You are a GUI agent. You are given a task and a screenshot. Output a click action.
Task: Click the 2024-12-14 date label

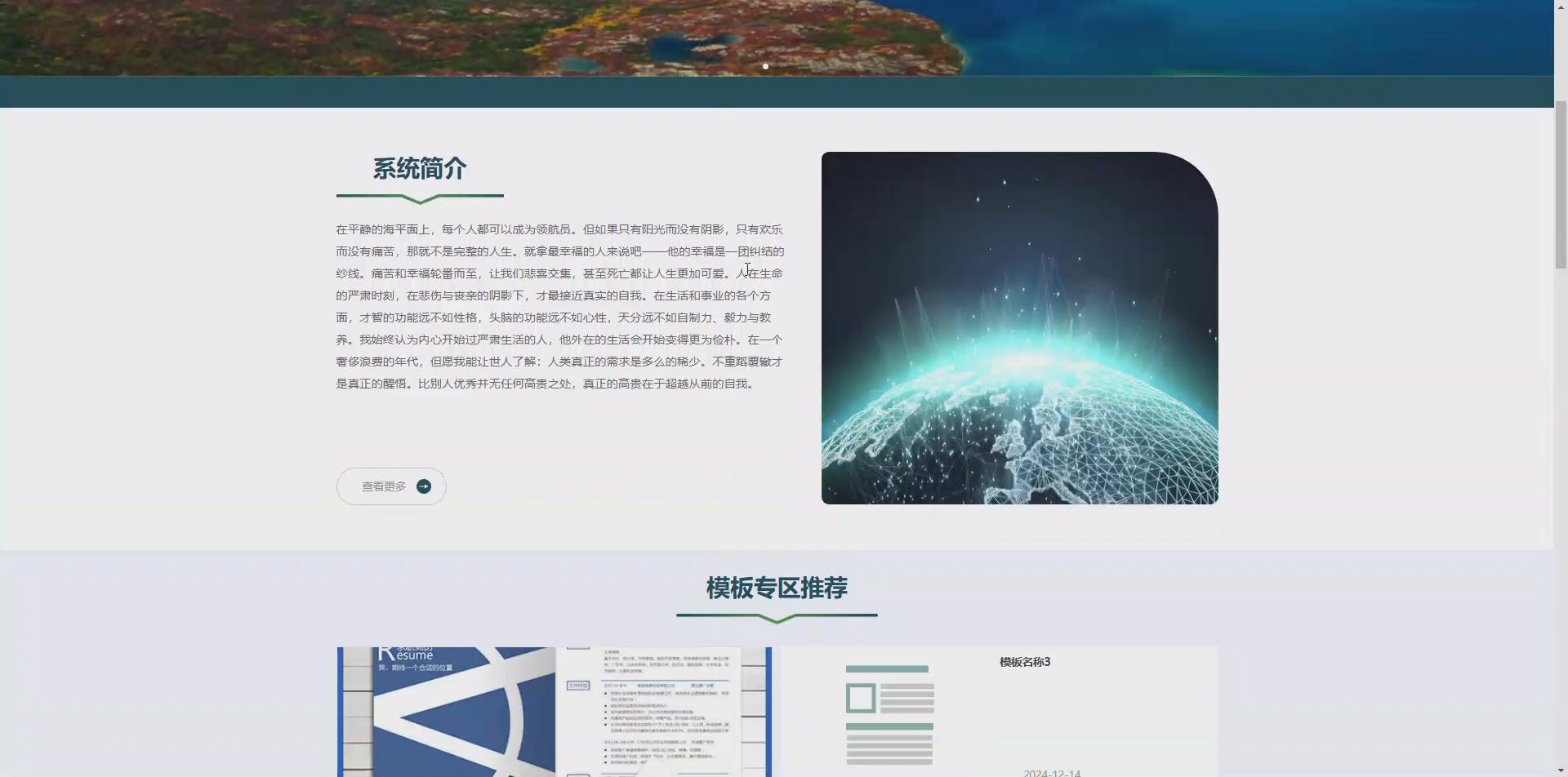(x=1053, y=771)
